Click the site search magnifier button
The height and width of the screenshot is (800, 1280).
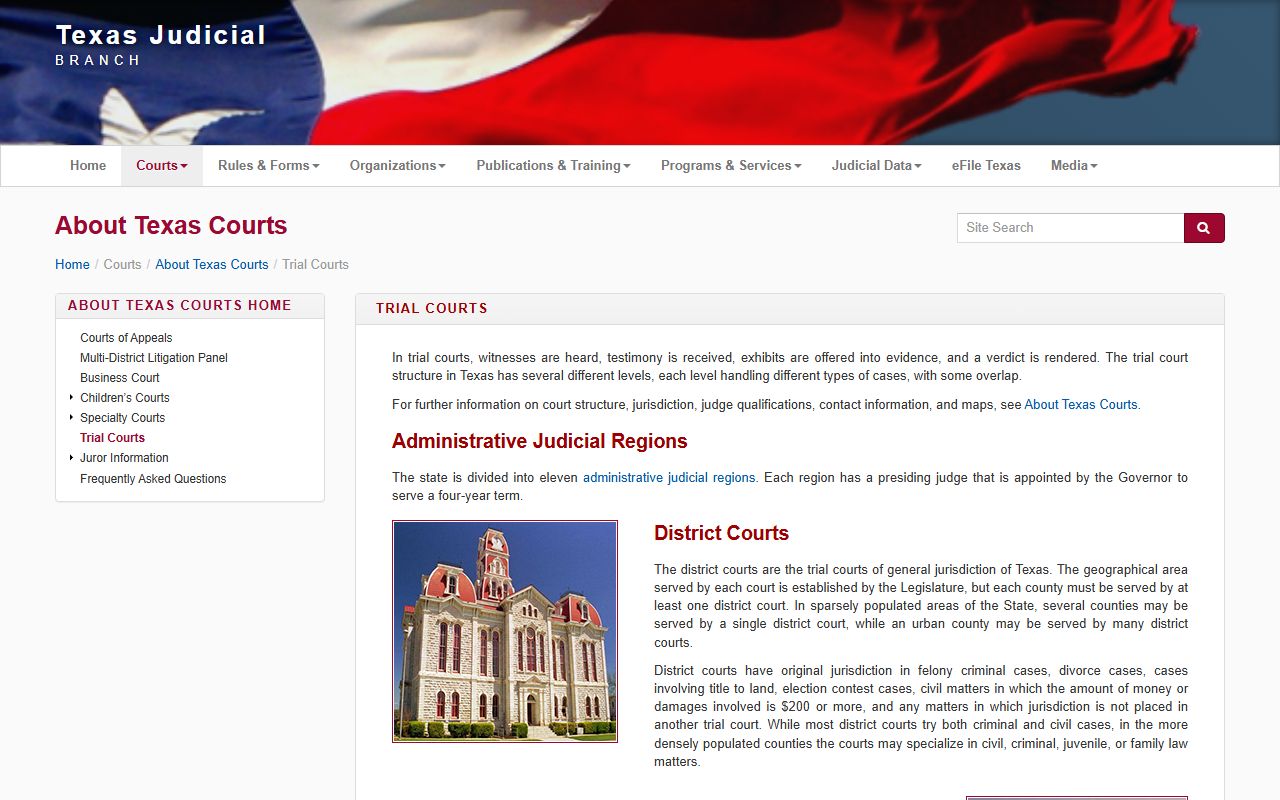(1204, 228)
